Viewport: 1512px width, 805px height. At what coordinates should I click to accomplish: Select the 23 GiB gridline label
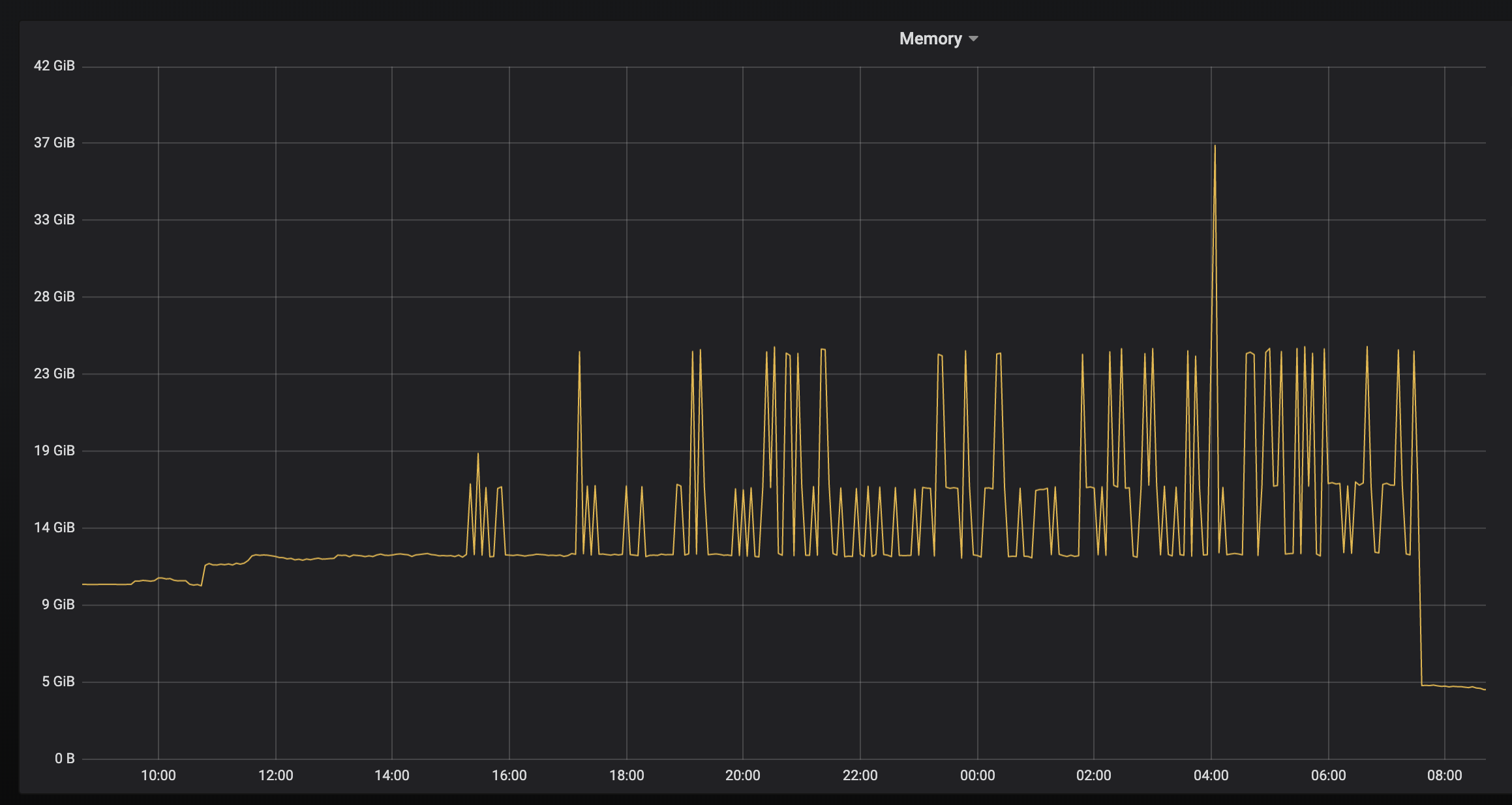55,373
